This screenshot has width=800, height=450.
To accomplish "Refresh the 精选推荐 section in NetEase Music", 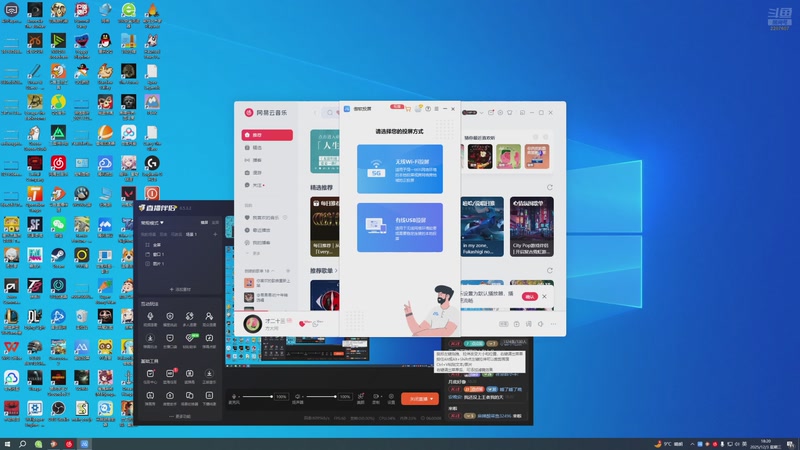I will (549, 187).
